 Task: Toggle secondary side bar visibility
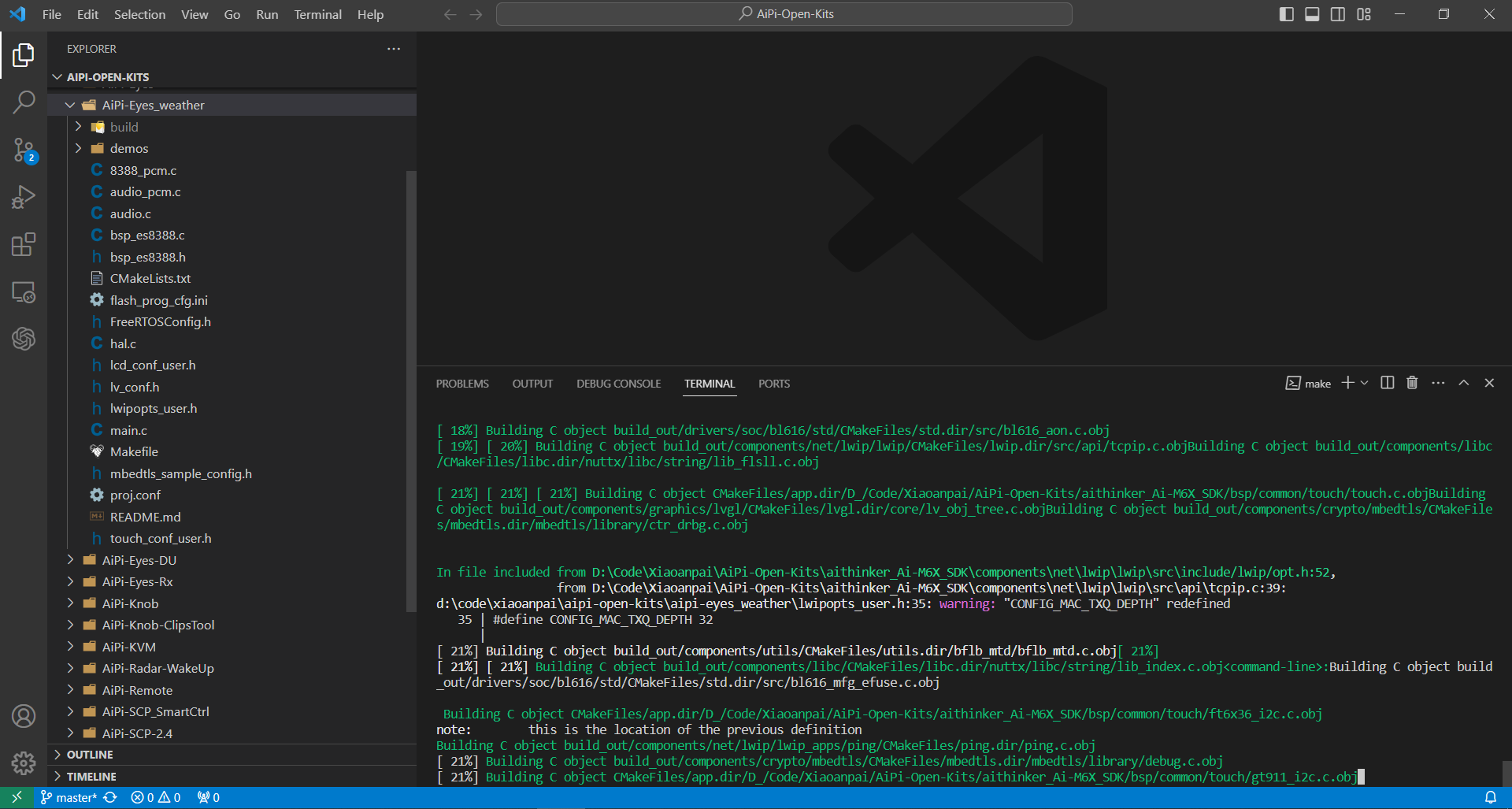pyautogui.click(x=1338, y=14)
